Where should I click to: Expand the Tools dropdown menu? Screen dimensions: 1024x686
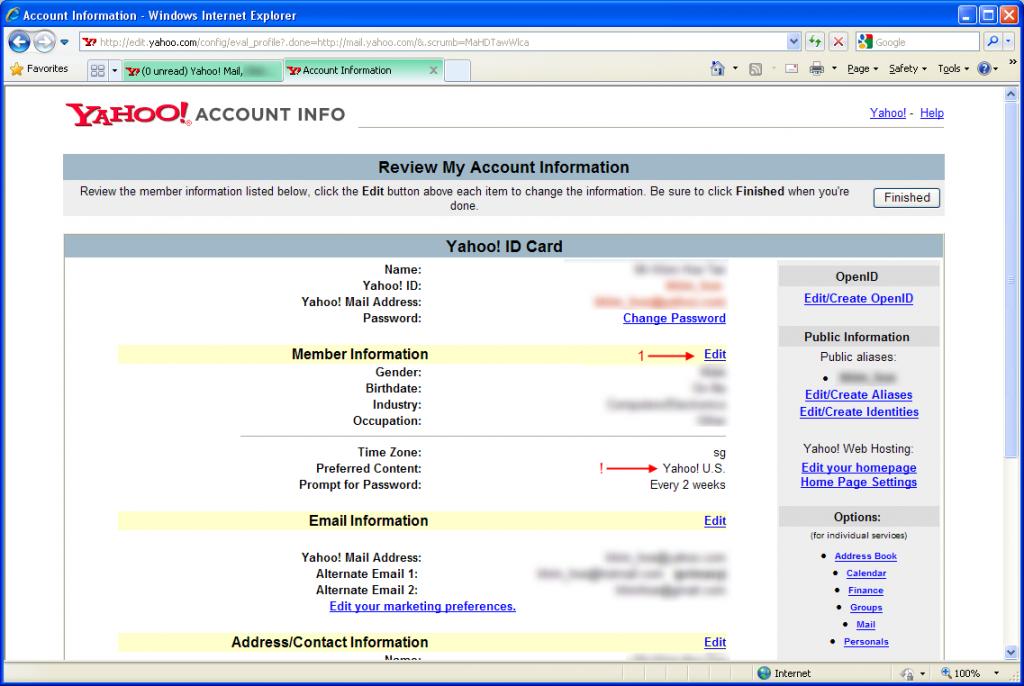click(953, 69)
